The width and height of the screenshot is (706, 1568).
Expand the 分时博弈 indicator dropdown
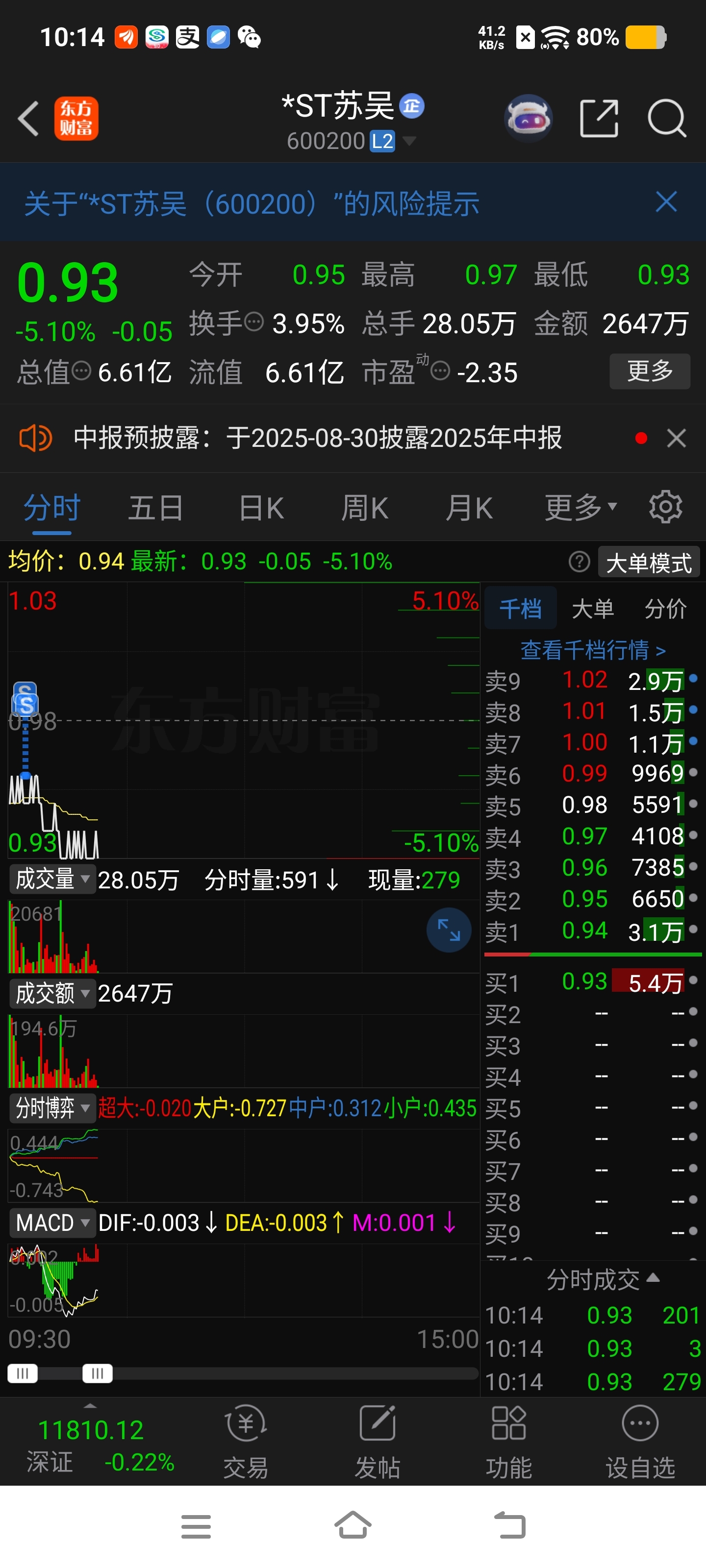(x=53, y=1108)
